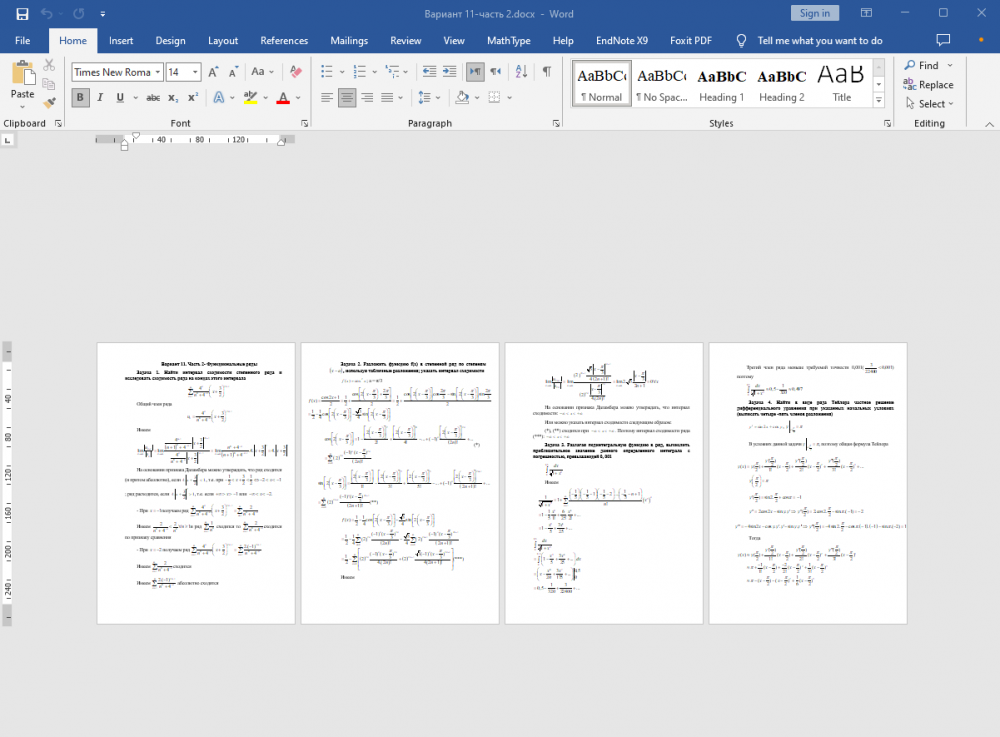Toggle Bold formatting
Viewport: 1000px width, 737px height.
click(80, 98)
